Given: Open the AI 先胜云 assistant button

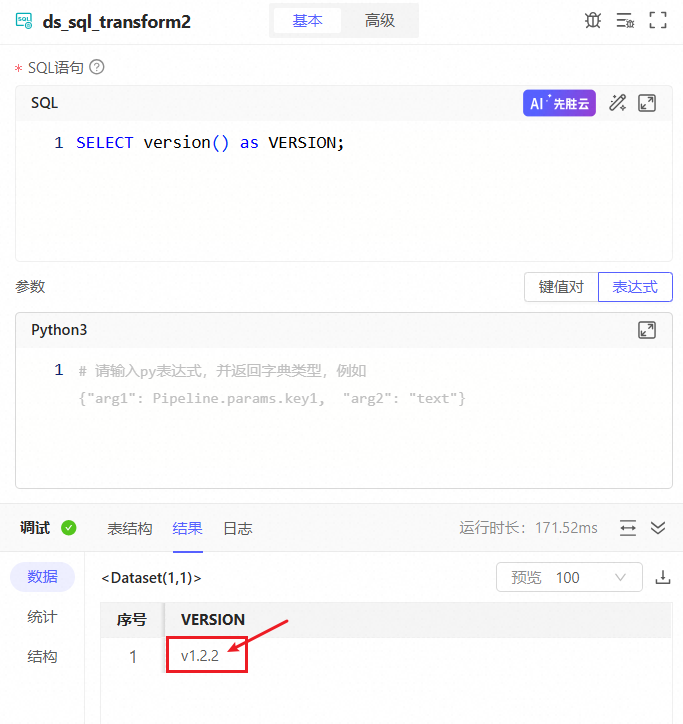Looking at the screenshot, I should [x=559, y=103].
